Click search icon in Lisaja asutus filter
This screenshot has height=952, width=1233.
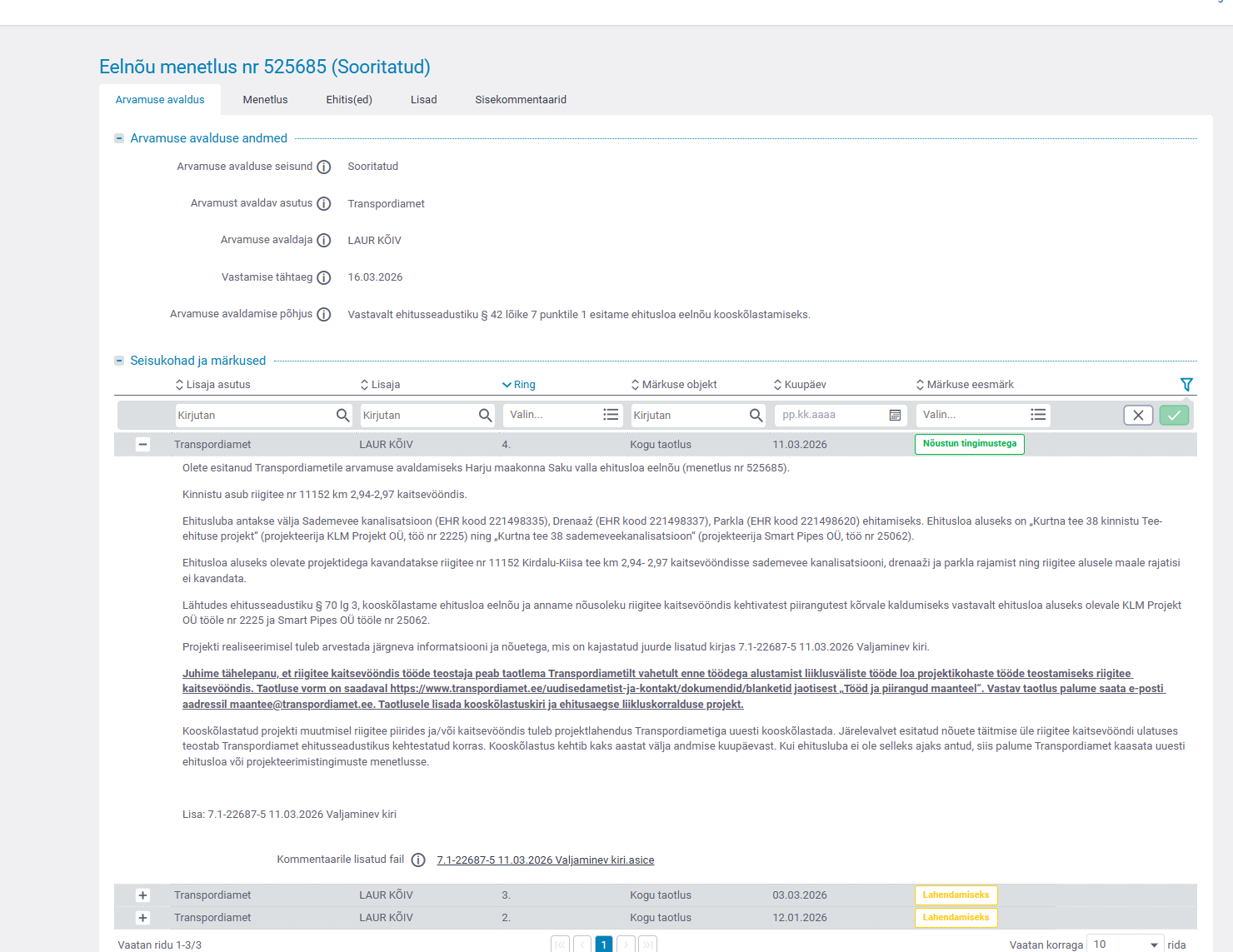coord(342,416)
